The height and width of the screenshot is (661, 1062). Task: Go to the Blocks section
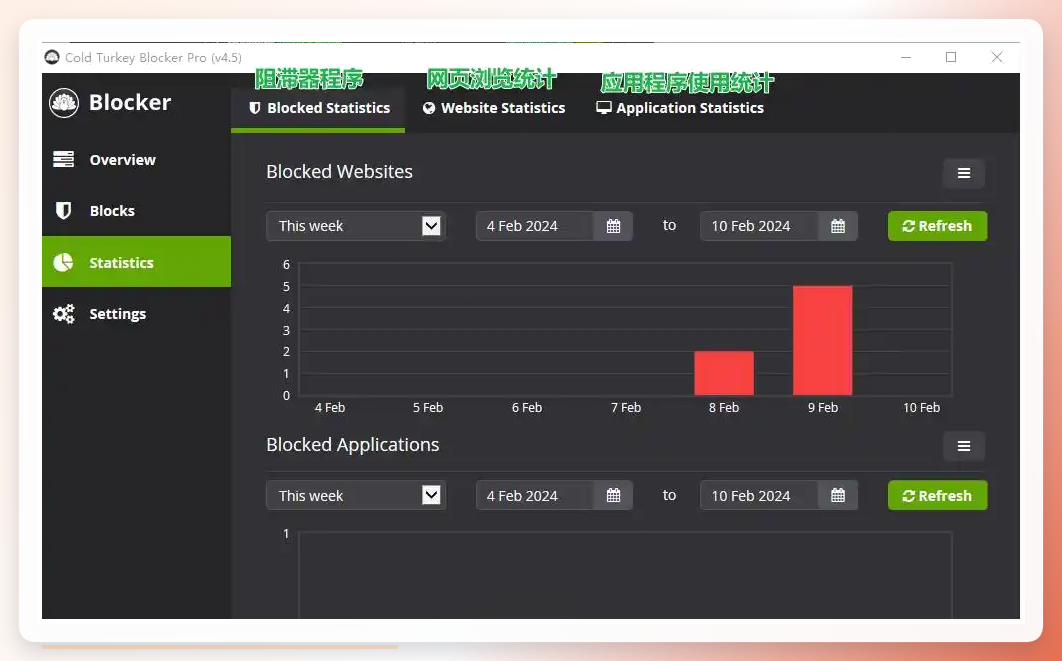tap(136, 211)
